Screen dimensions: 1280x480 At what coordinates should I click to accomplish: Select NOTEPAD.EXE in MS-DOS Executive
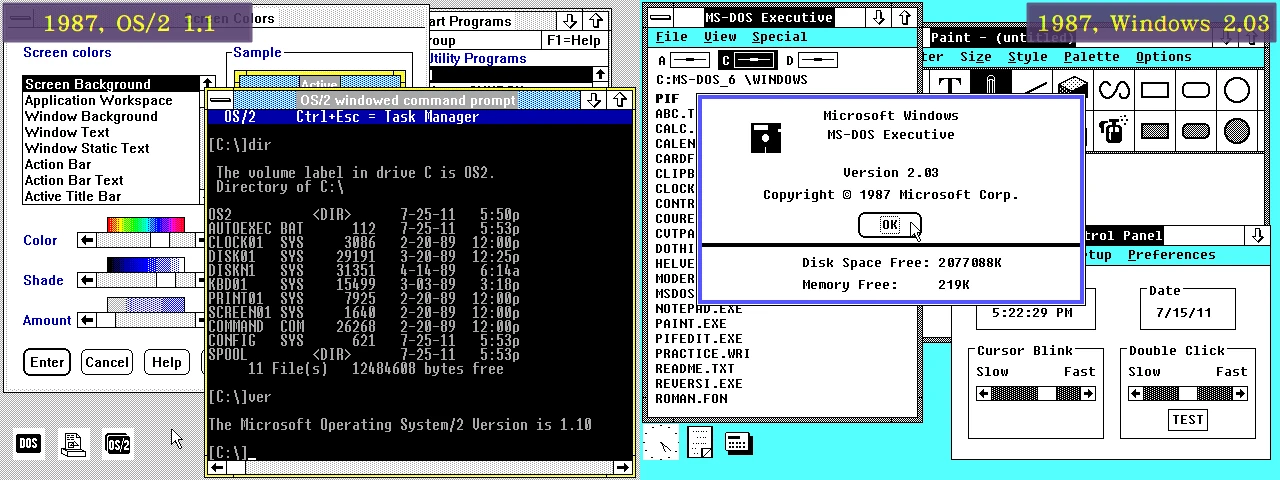[x=699, y=309]
